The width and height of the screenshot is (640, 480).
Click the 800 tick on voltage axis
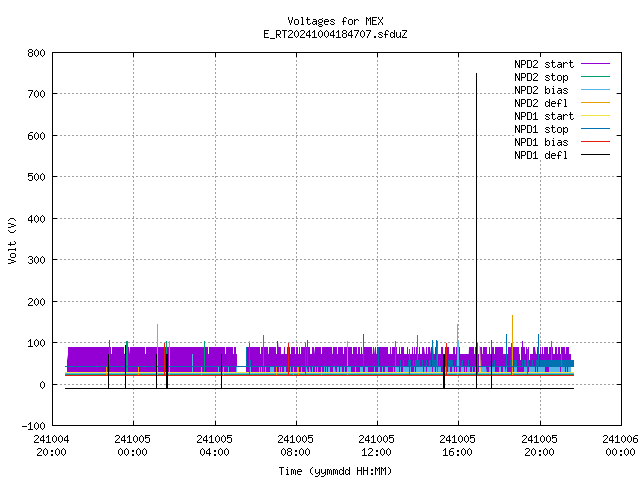[x=36, y=53]
